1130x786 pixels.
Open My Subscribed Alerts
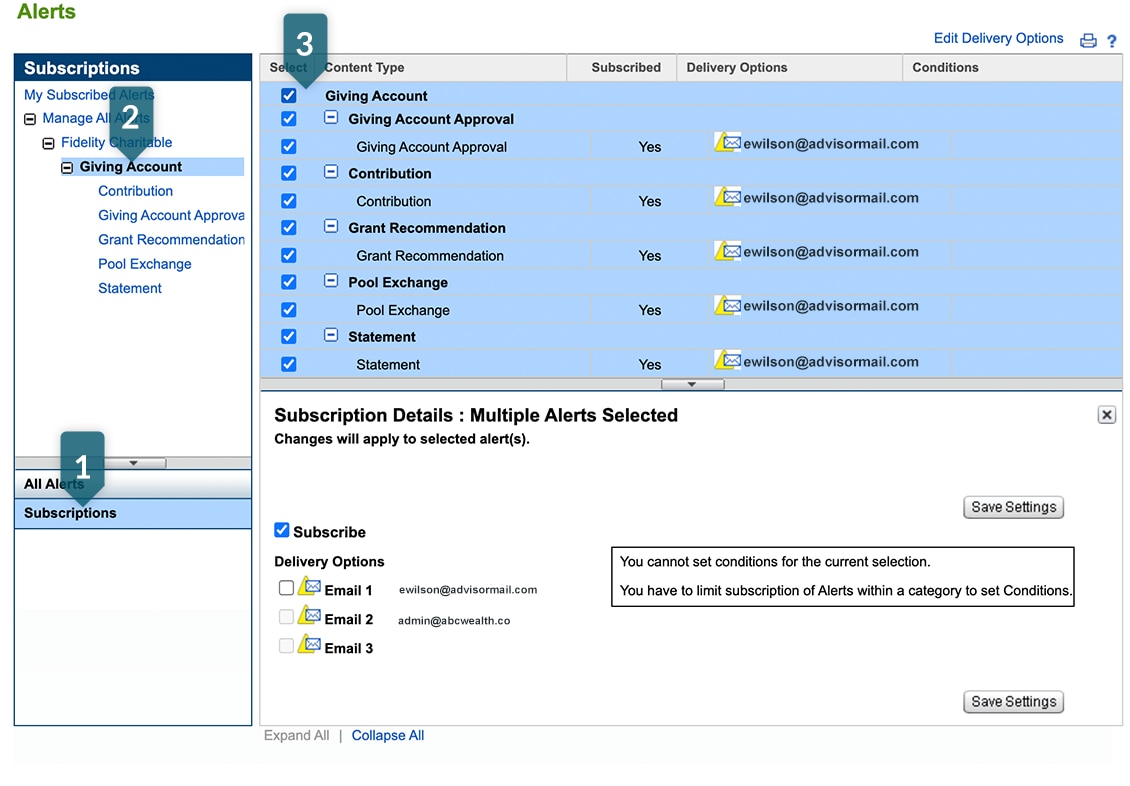[89, 95]
